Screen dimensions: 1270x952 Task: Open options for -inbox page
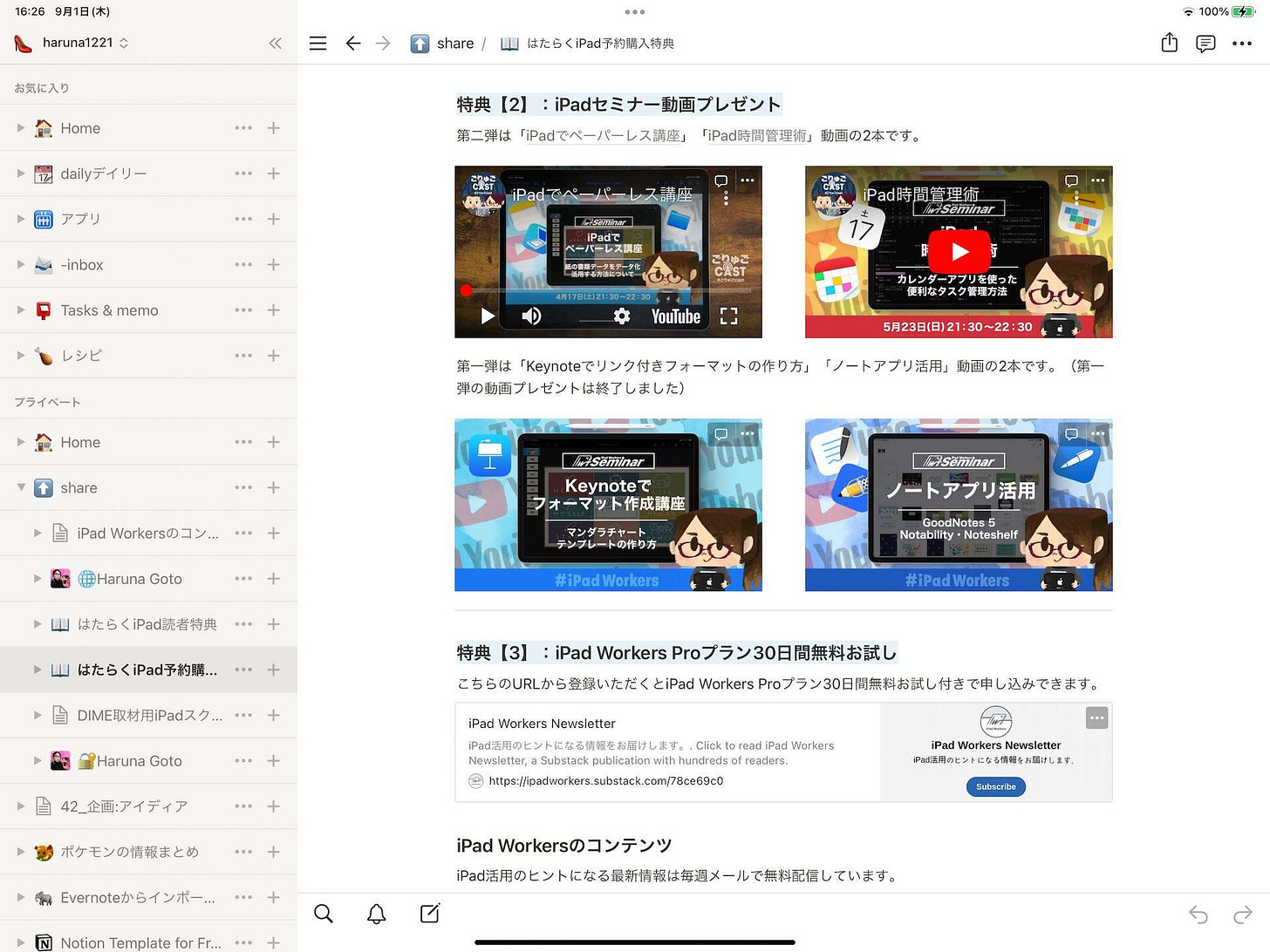(243, 264)
